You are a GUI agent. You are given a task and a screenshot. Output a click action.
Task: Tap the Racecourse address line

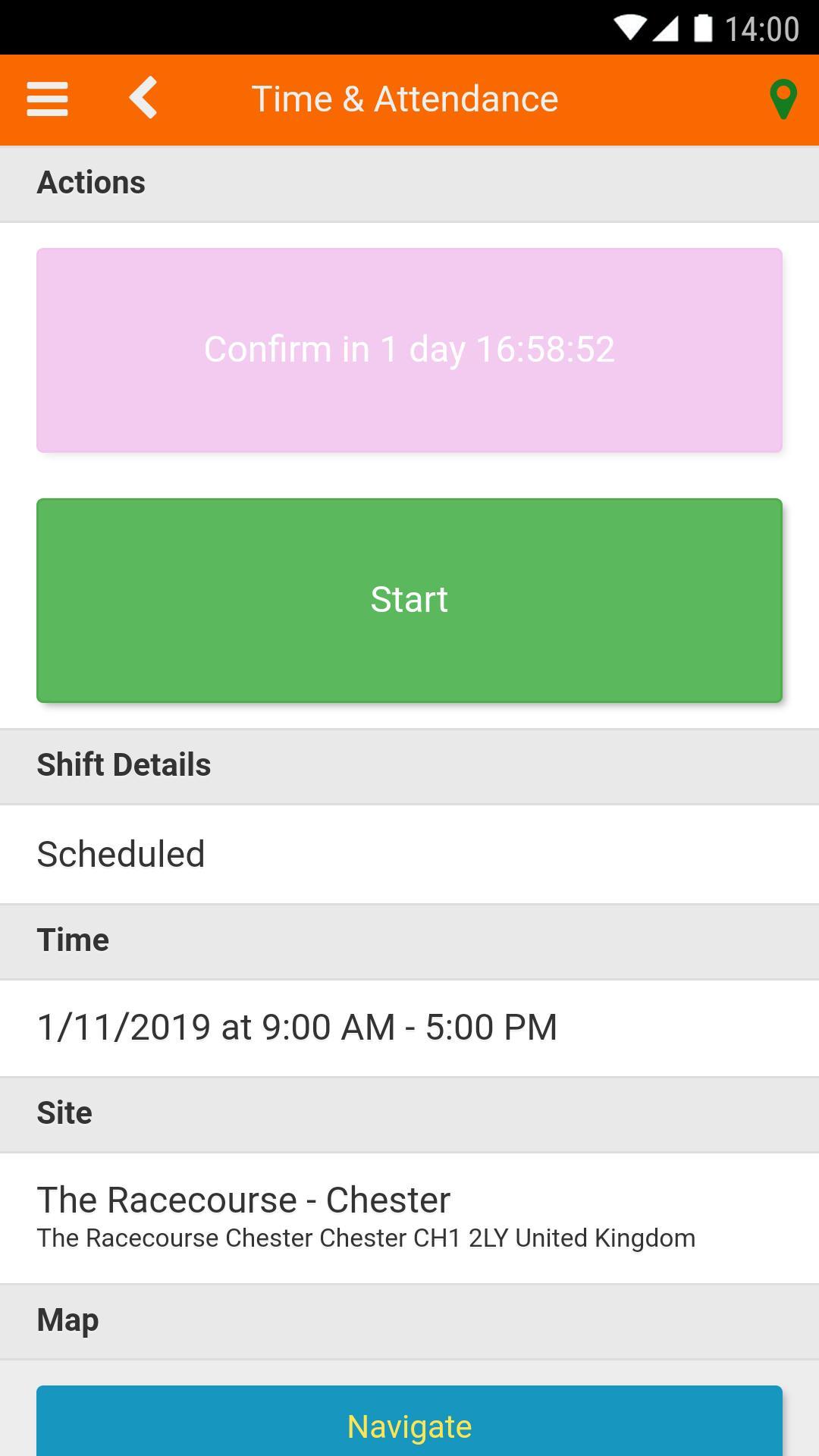pyautogui.click(x=366, y=1238)
